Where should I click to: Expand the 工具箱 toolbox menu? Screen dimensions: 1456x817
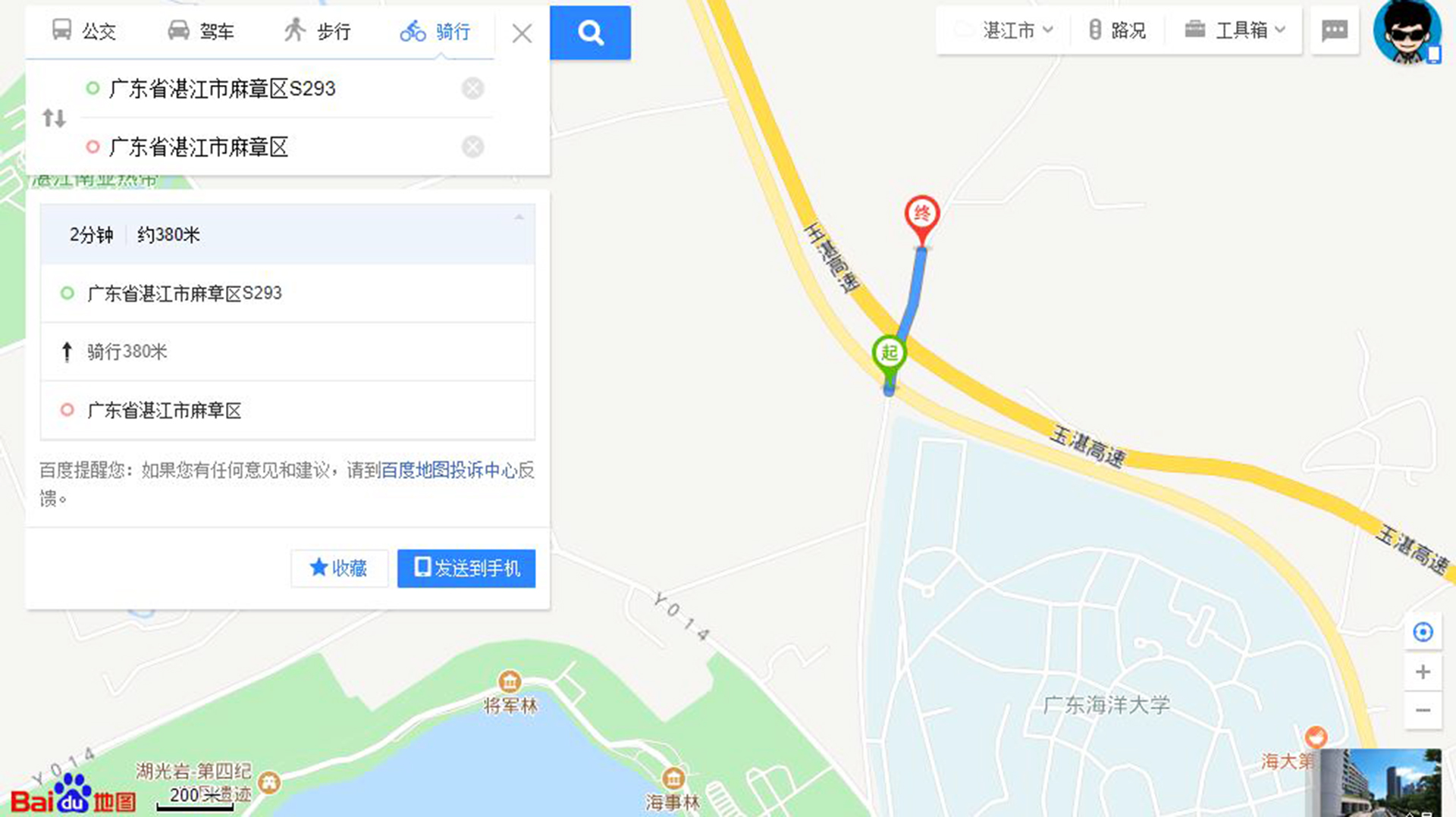tap(1235, 30)
